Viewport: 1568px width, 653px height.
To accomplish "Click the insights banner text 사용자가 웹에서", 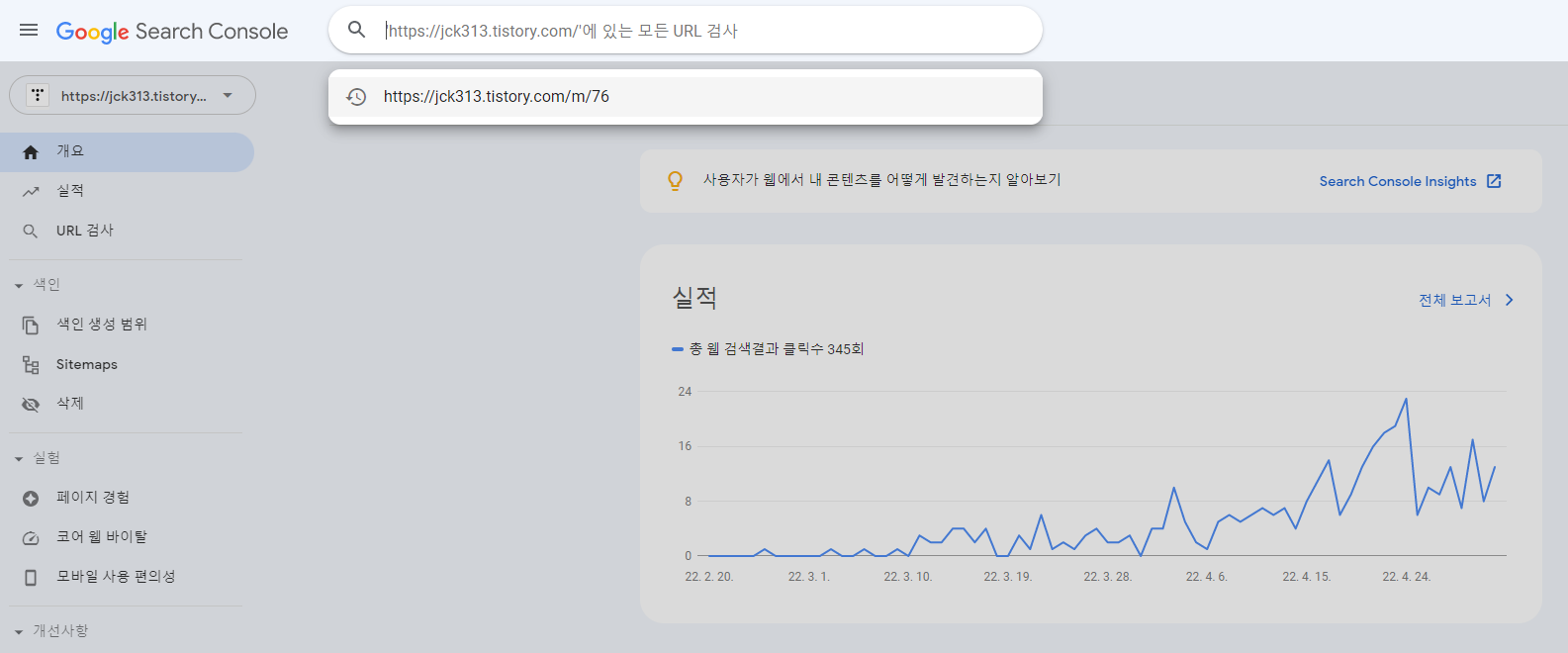I will 882,180.
